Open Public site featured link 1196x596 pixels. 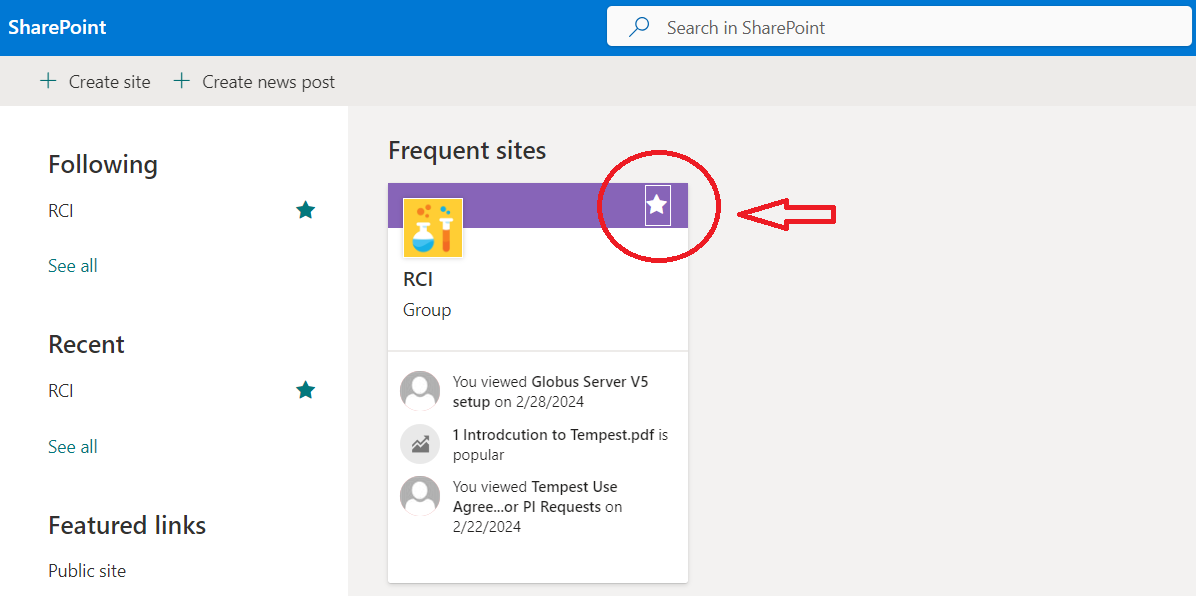tap(87, 571)
